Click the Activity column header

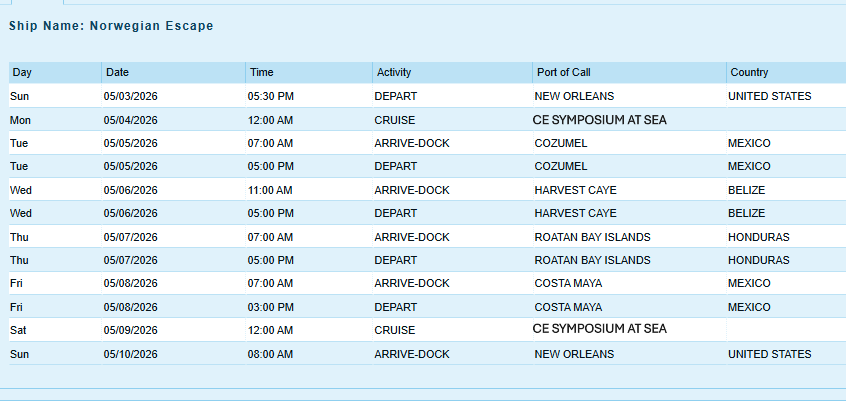394,72
